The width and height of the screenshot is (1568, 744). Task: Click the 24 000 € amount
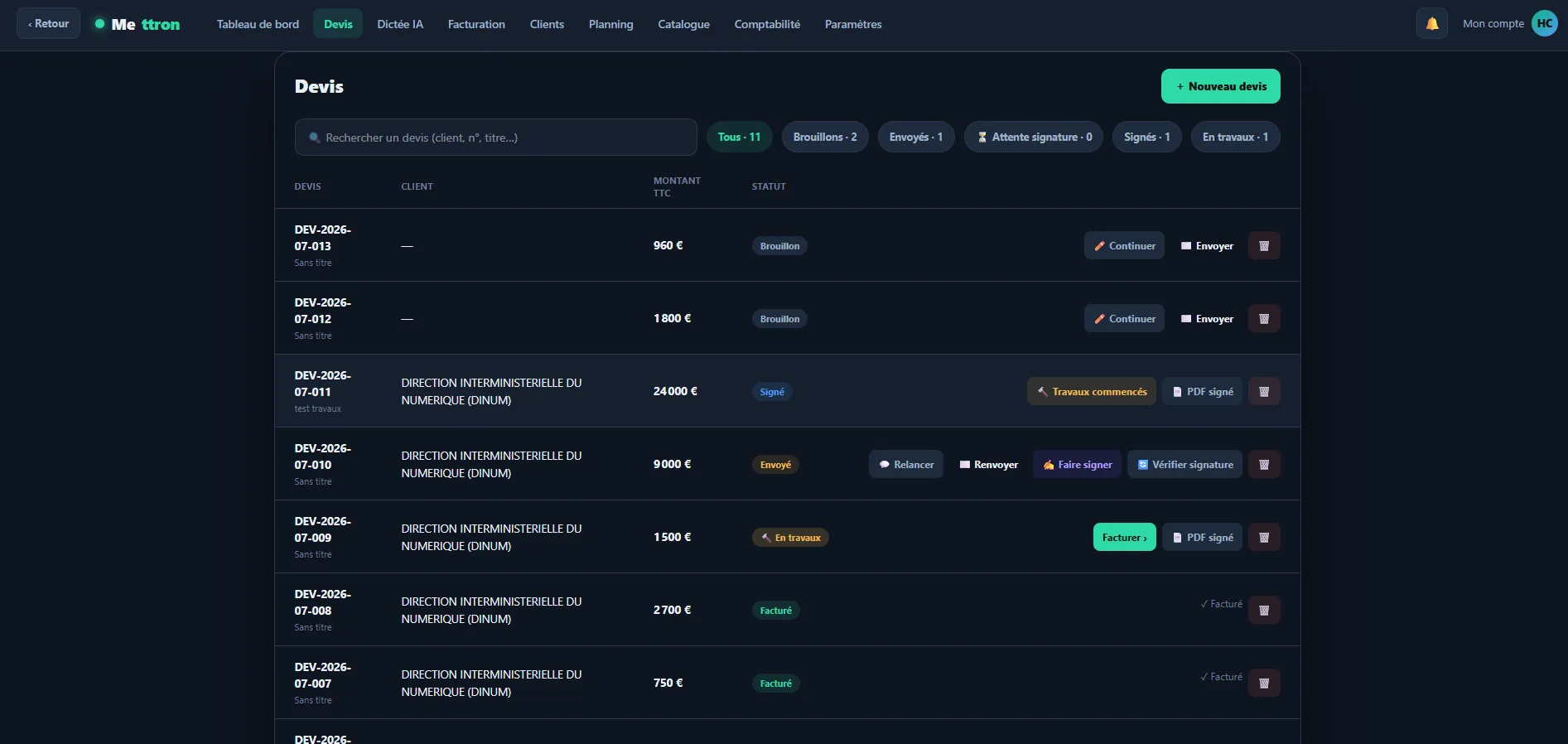(x=675, y=391)
